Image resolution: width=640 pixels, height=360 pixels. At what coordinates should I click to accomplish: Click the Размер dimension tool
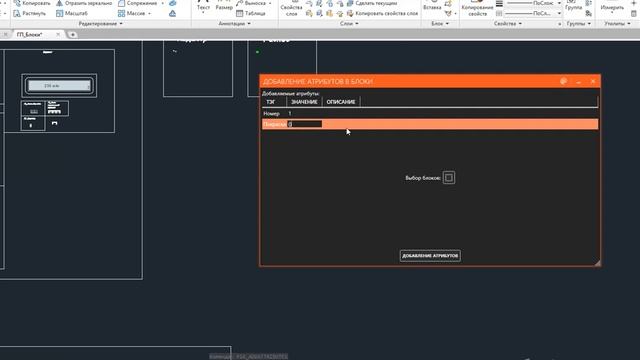(x=224, y=6)
